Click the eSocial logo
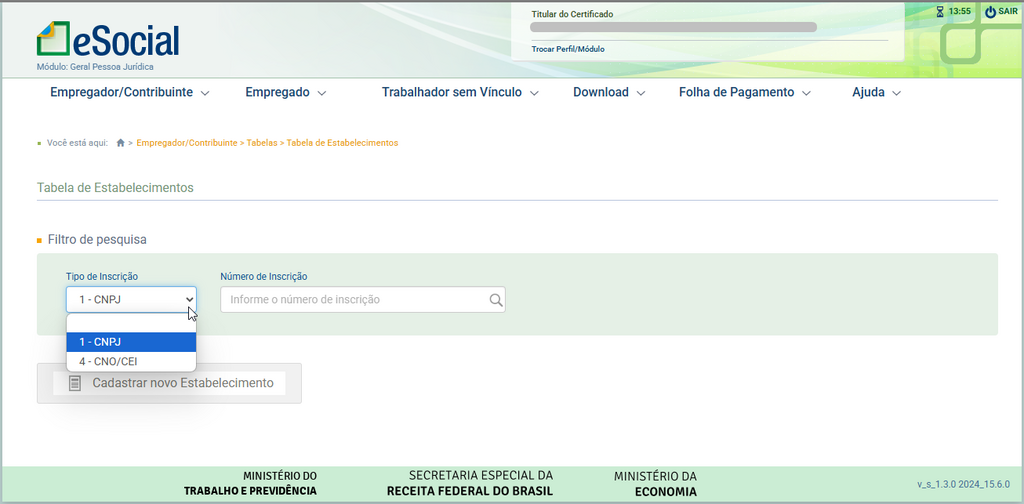 (108, 39)
